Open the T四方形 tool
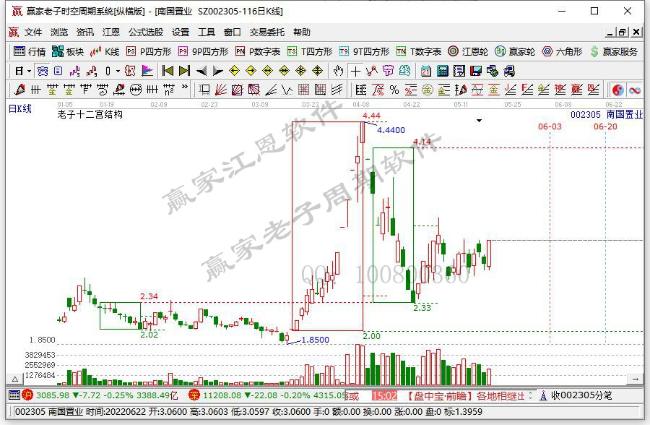 point(310,51)
